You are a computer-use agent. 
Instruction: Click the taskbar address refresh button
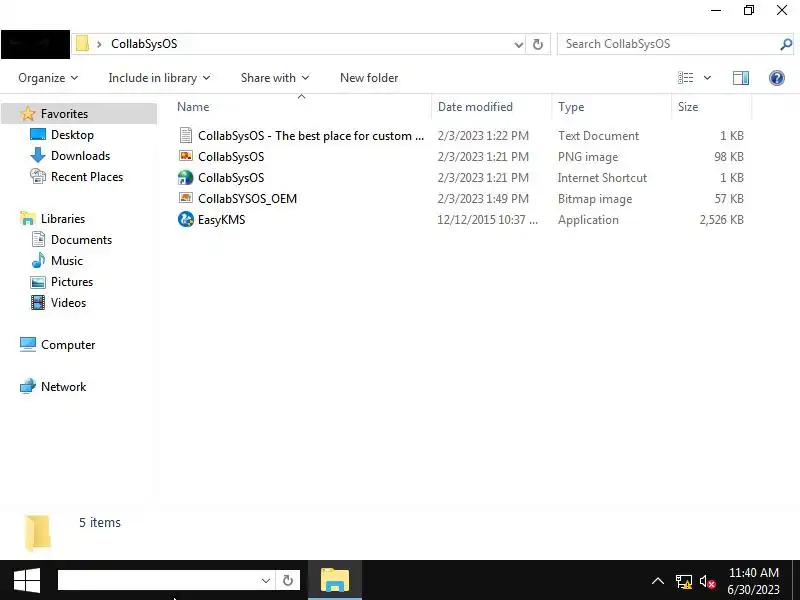point(288,580)
